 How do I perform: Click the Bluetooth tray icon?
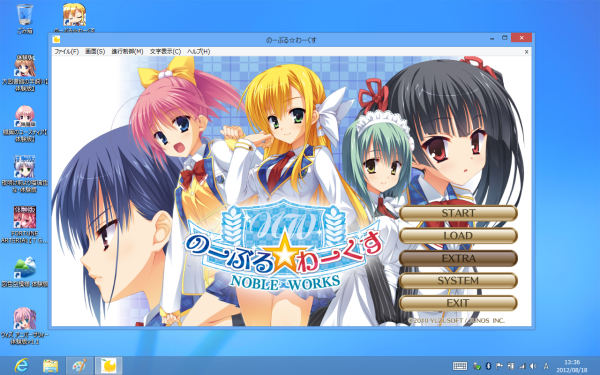click(488, 366)
